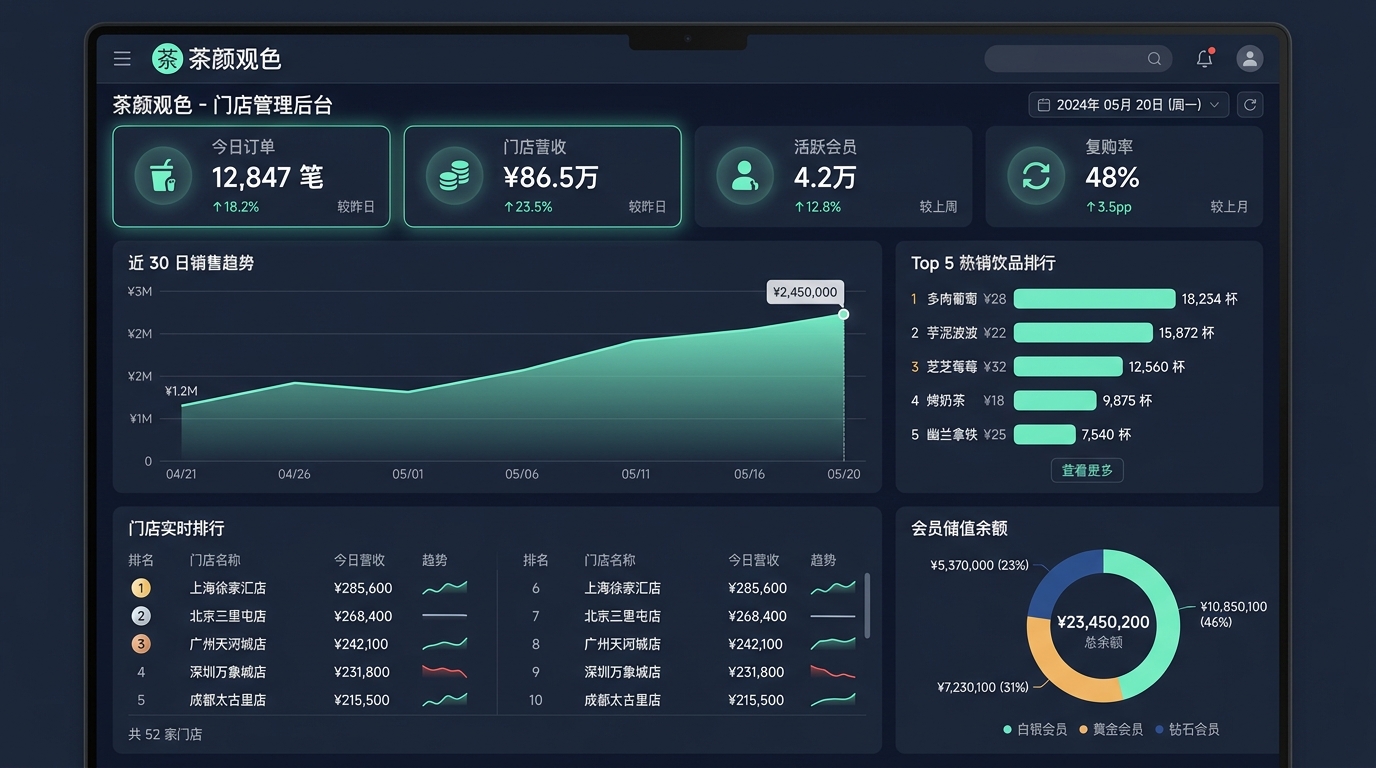This screenshot has width=1376, height=768.
Task: Click the 钻石会员 legend entry
Action: [x=1187, y=729]
